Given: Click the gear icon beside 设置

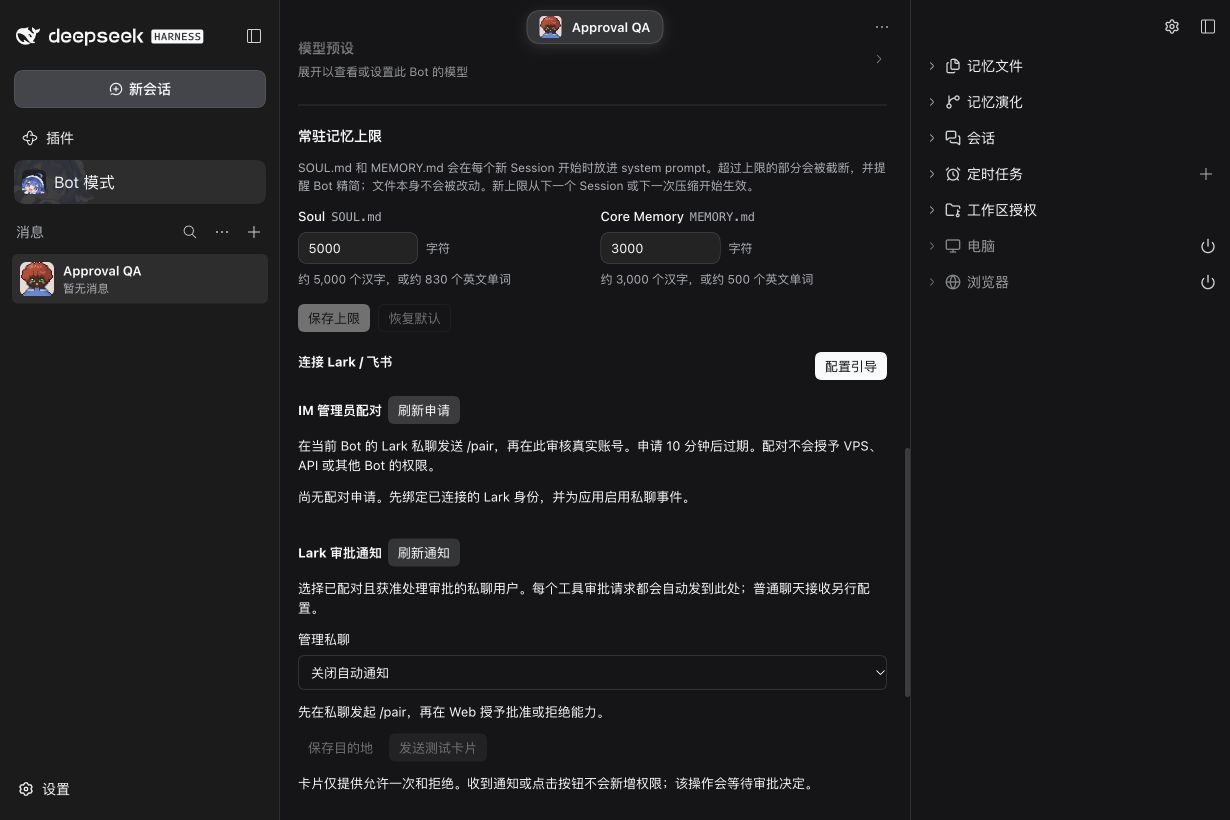Looking at the screenshot, I should (x=27, y=789).
